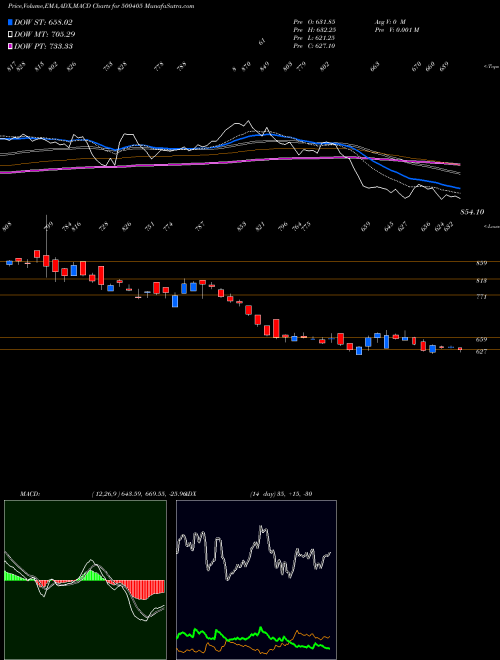Select the 'DOW PT: 733.33' legend text
The width and height of the screenshot is (500, 660).
tap(43, 46)
